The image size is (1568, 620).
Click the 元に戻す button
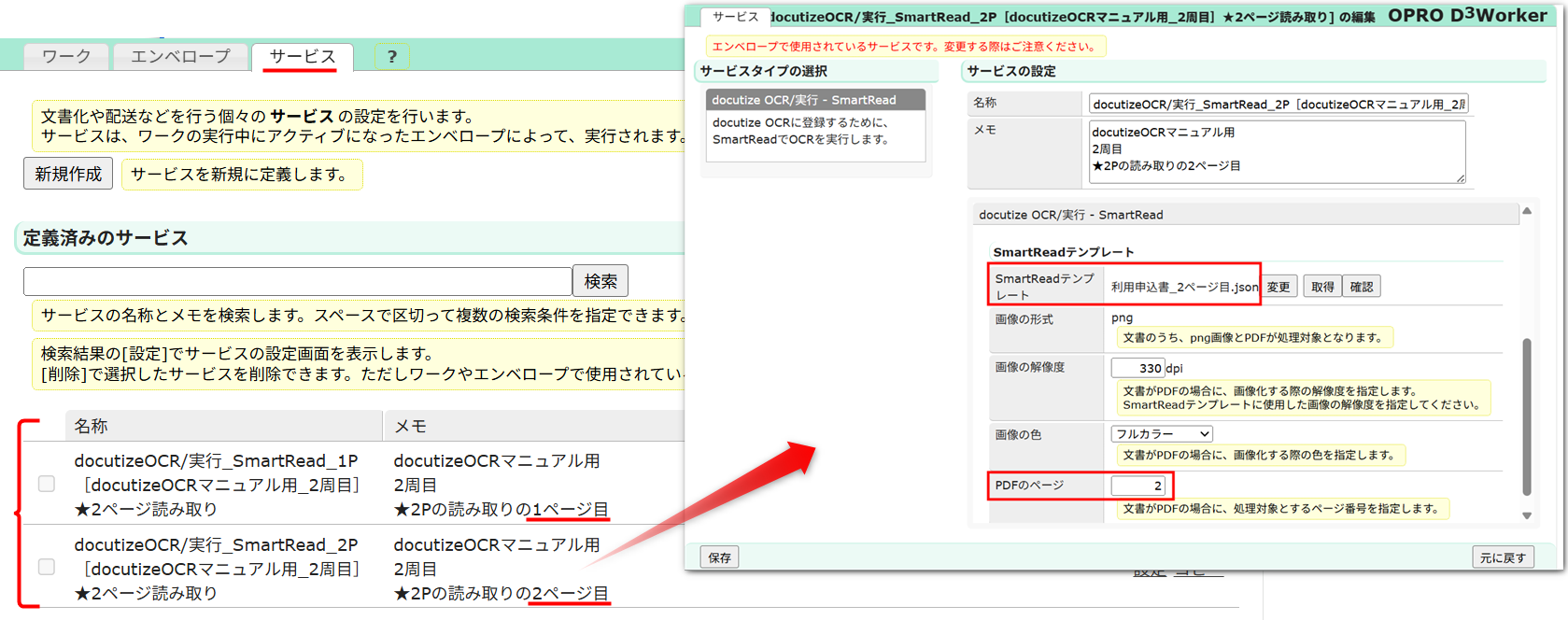click(x=1503, y=557)
